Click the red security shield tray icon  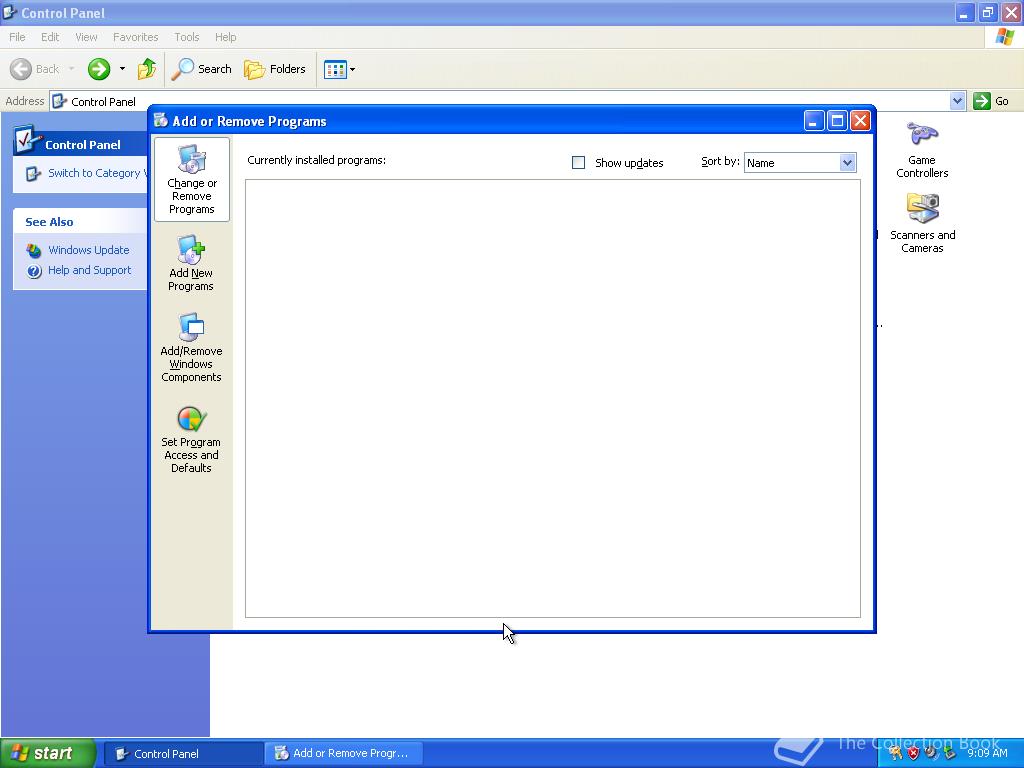pos(914,753)
